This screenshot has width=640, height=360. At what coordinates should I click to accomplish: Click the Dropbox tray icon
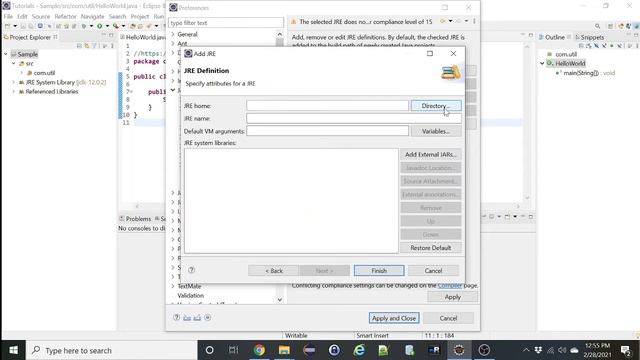538,350
